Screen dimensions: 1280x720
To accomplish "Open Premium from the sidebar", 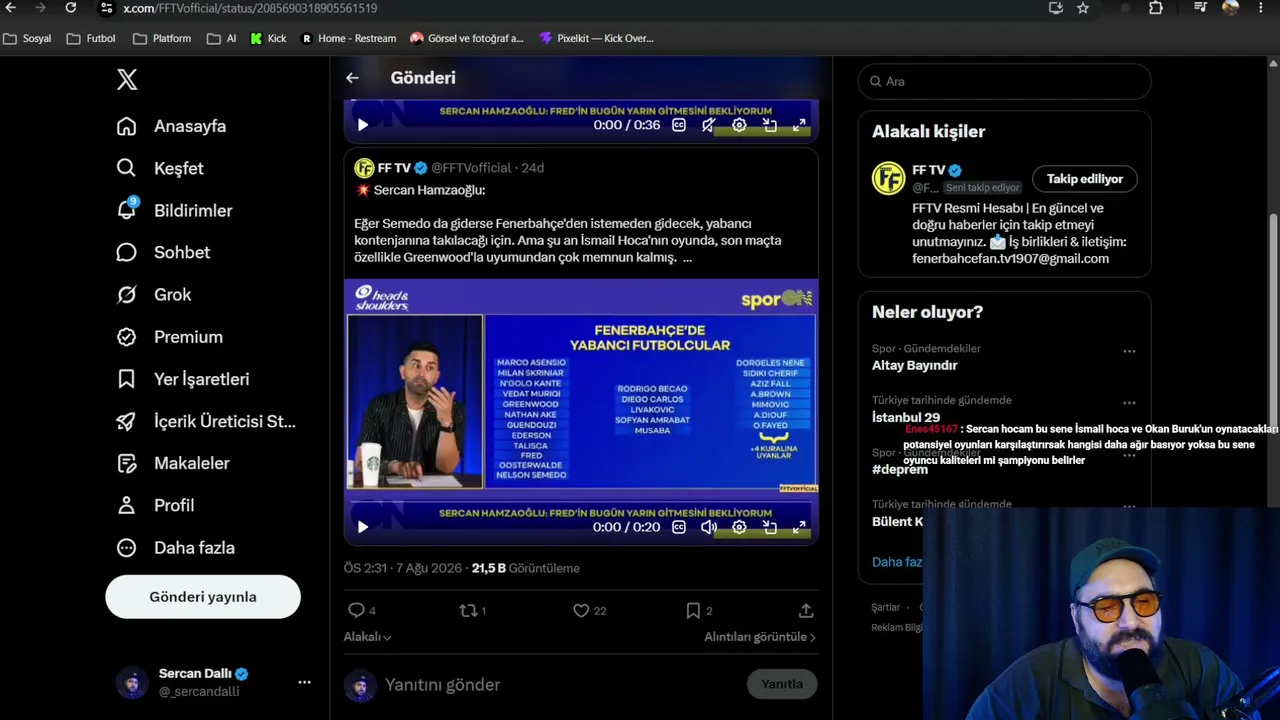I will pos(169,337).
